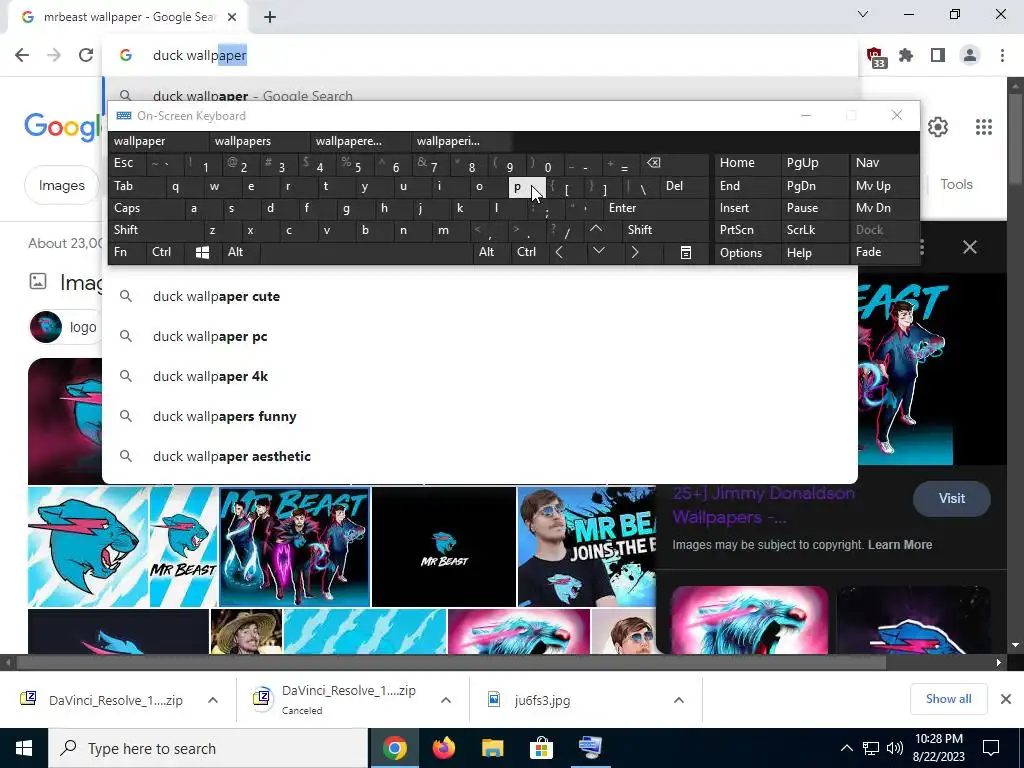1024x768 pixels.
Task: Click the Windows key on On-Screen Keyboard
Action: pos(202,252)
